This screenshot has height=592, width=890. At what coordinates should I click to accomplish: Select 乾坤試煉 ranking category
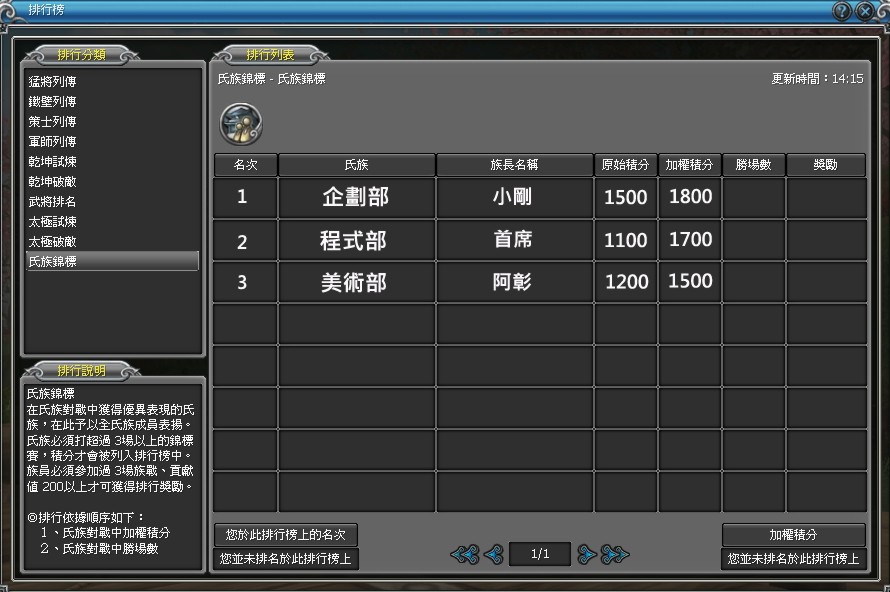click(53, 162)
